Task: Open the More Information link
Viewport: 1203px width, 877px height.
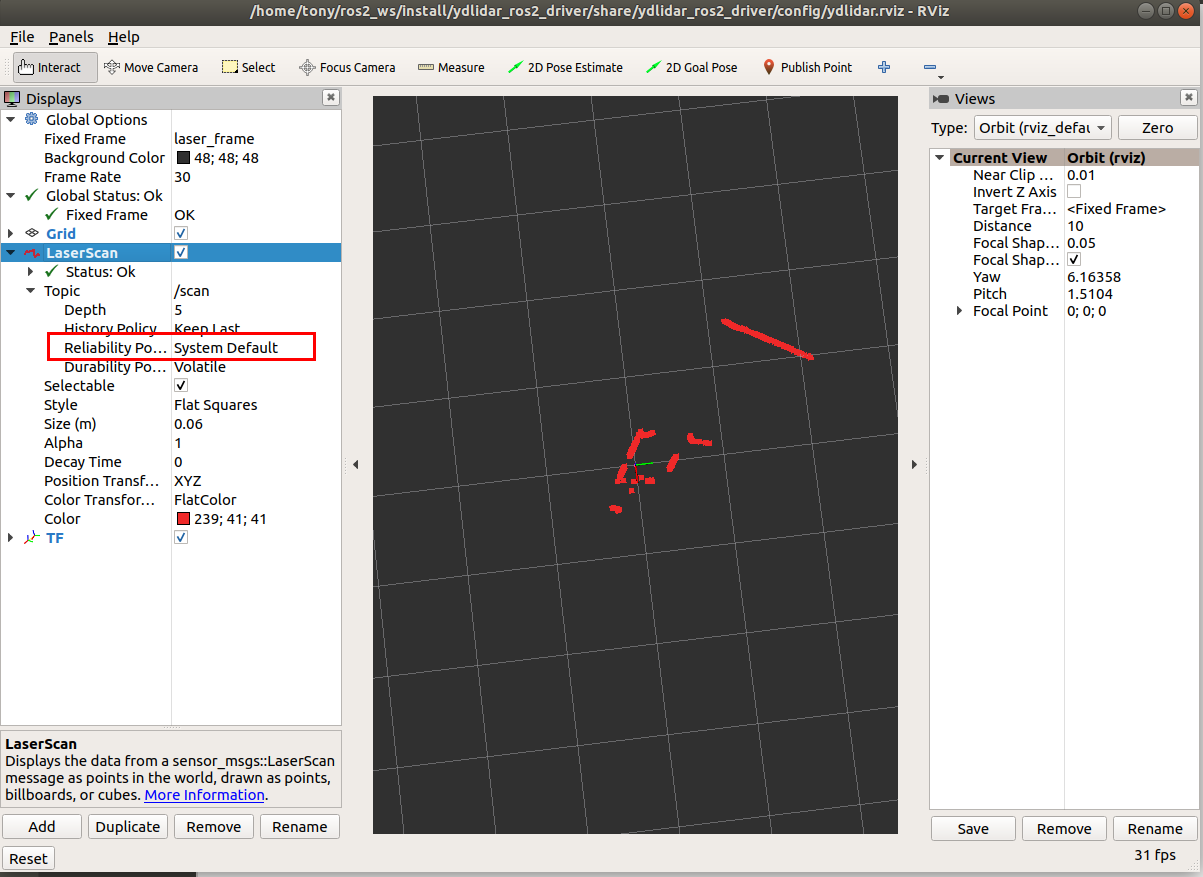Action: click(x=205, y=795)
